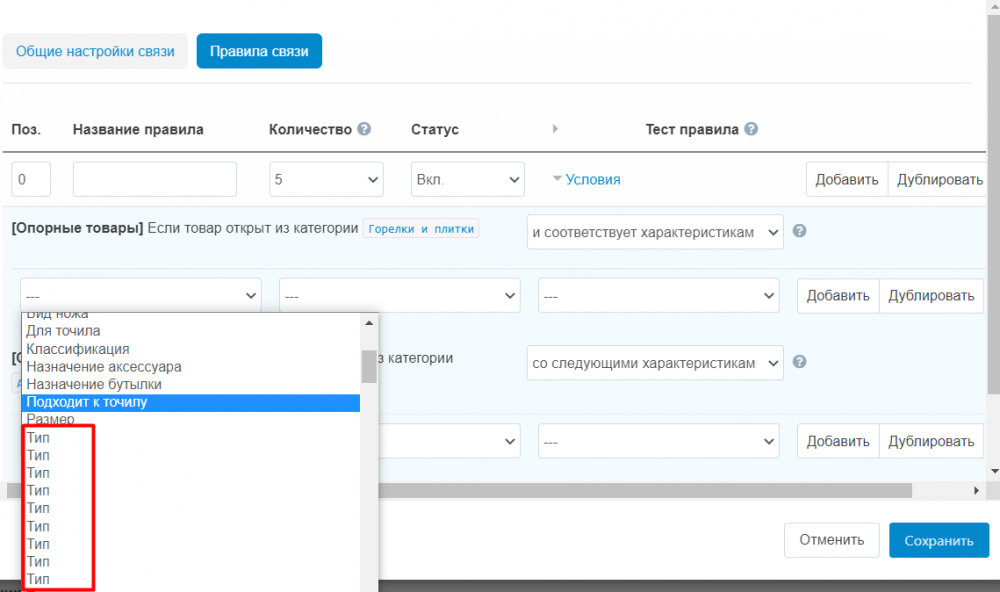Click help icon after 'и соответствует характеристикам' dropdown
Image resolution: width=1000 pixels, height=592 pixels.
pos(799,231)
